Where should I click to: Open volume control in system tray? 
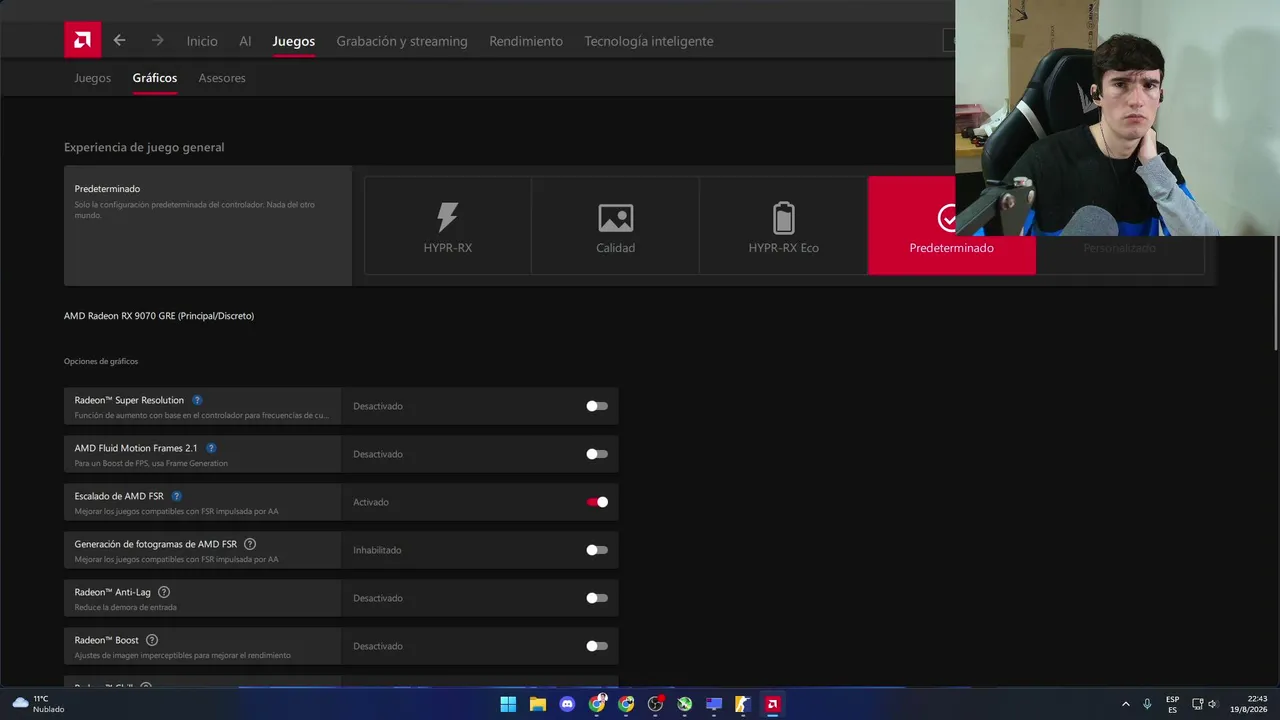[x=1213, y=704]
